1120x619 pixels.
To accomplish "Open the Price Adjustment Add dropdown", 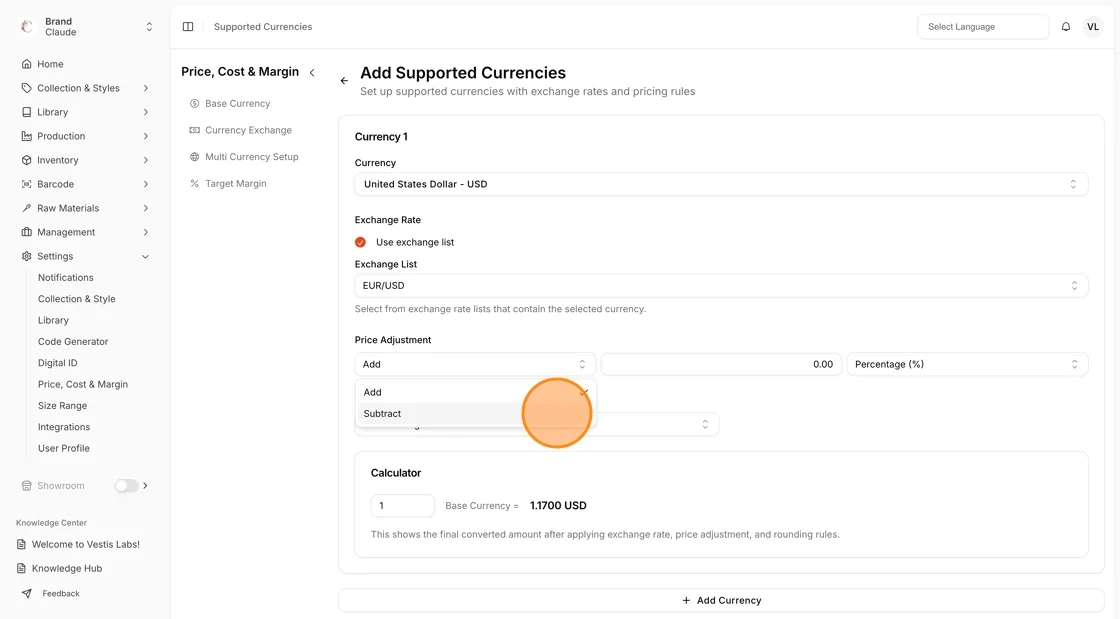I will click(x=475, y=364).
